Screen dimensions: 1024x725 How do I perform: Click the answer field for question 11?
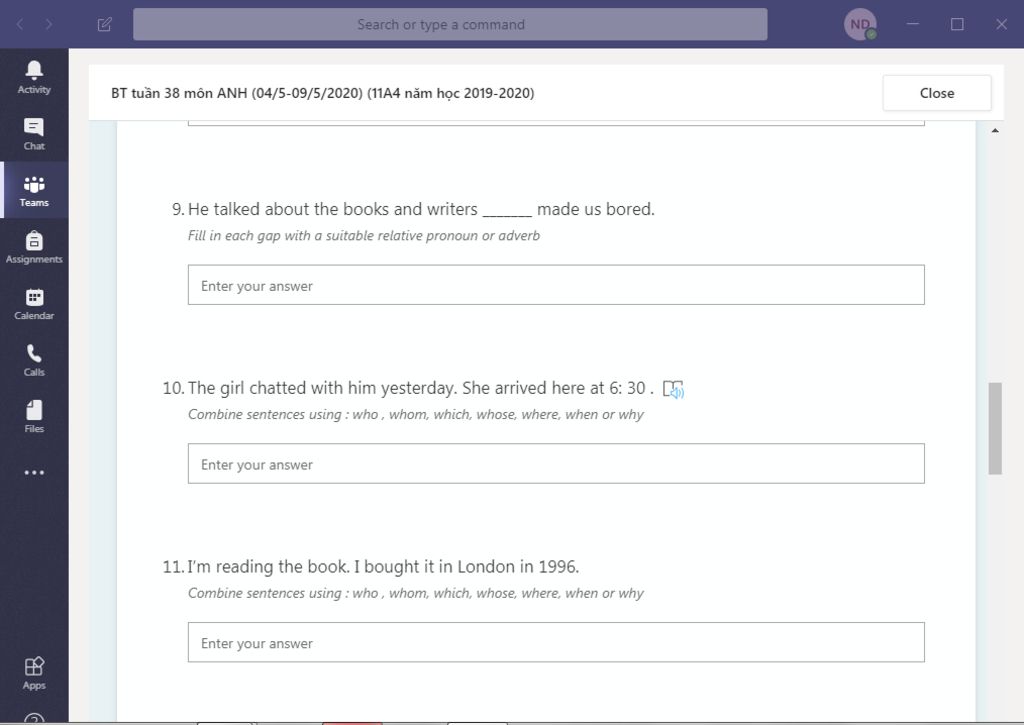click(x=556, y=642)
